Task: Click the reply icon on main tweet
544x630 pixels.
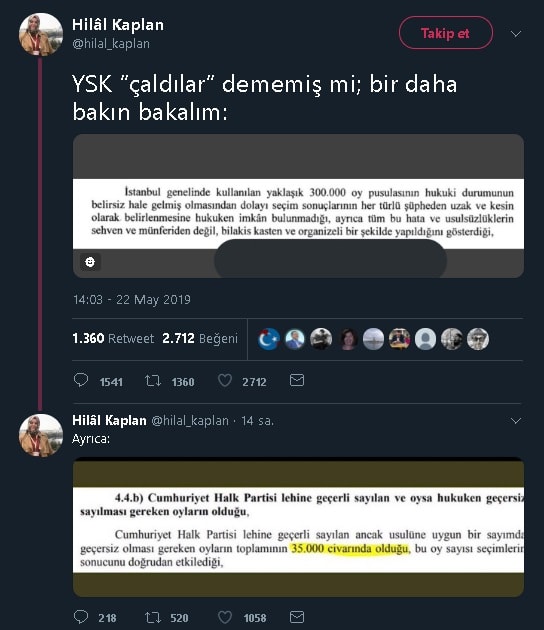Action: tap(81, 380)
